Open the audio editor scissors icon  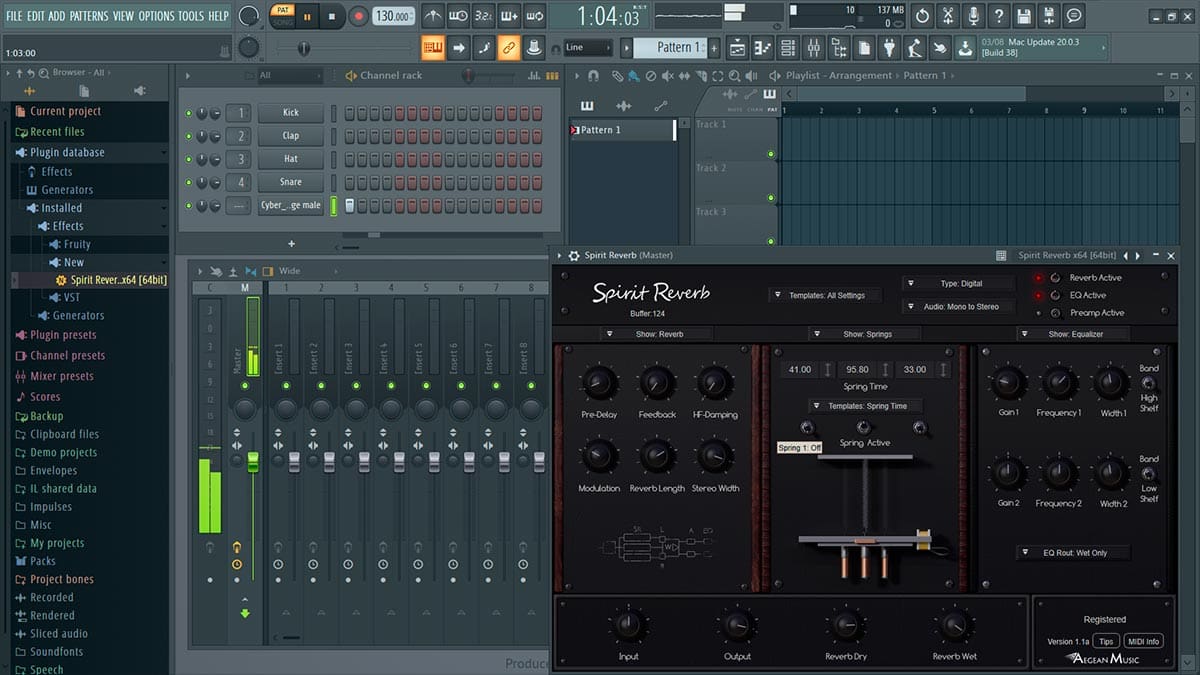tap(948, 16)
